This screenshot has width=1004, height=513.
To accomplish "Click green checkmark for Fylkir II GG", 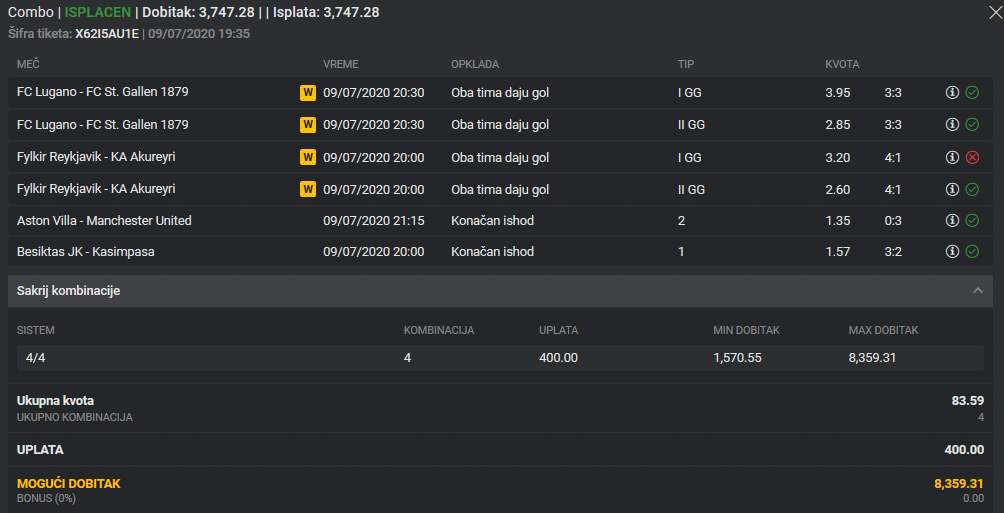I will pyautogui.click(x=972, y=189).
